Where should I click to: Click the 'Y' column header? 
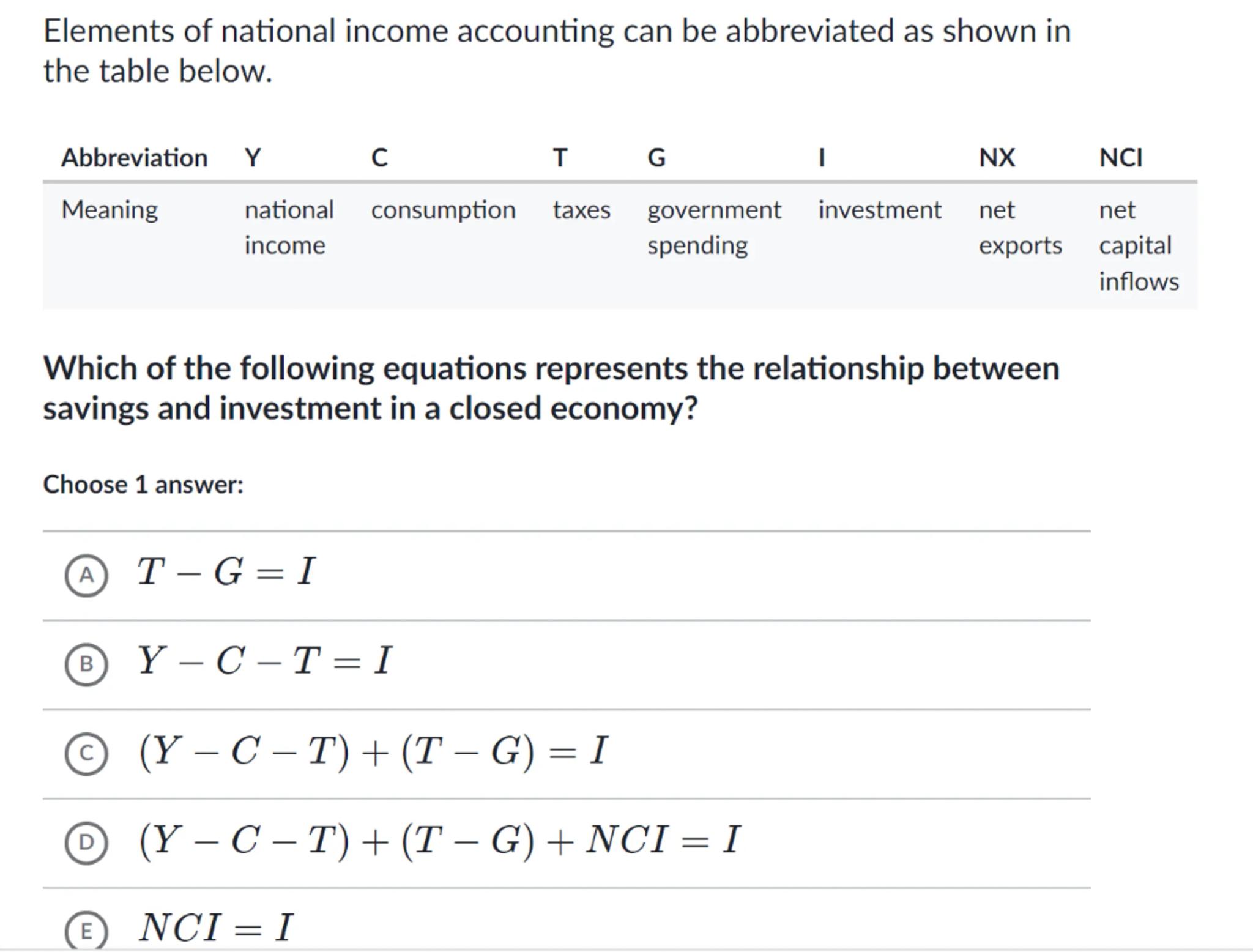tap(253, 158)
